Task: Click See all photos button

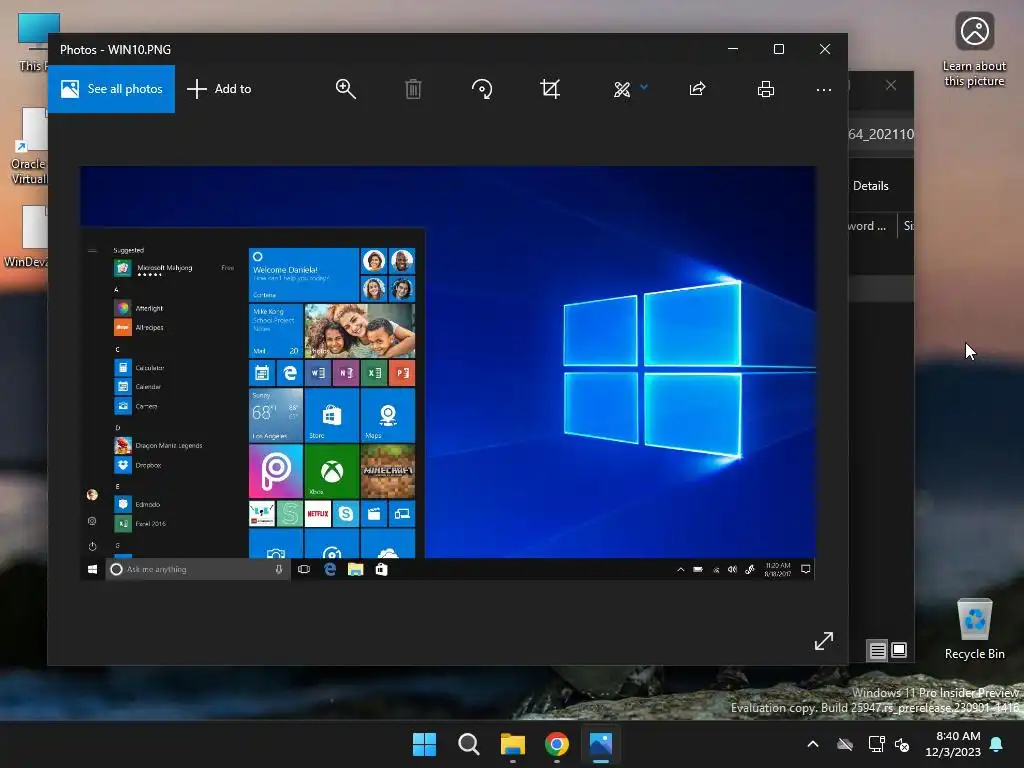Action: [x=112, y=89]
